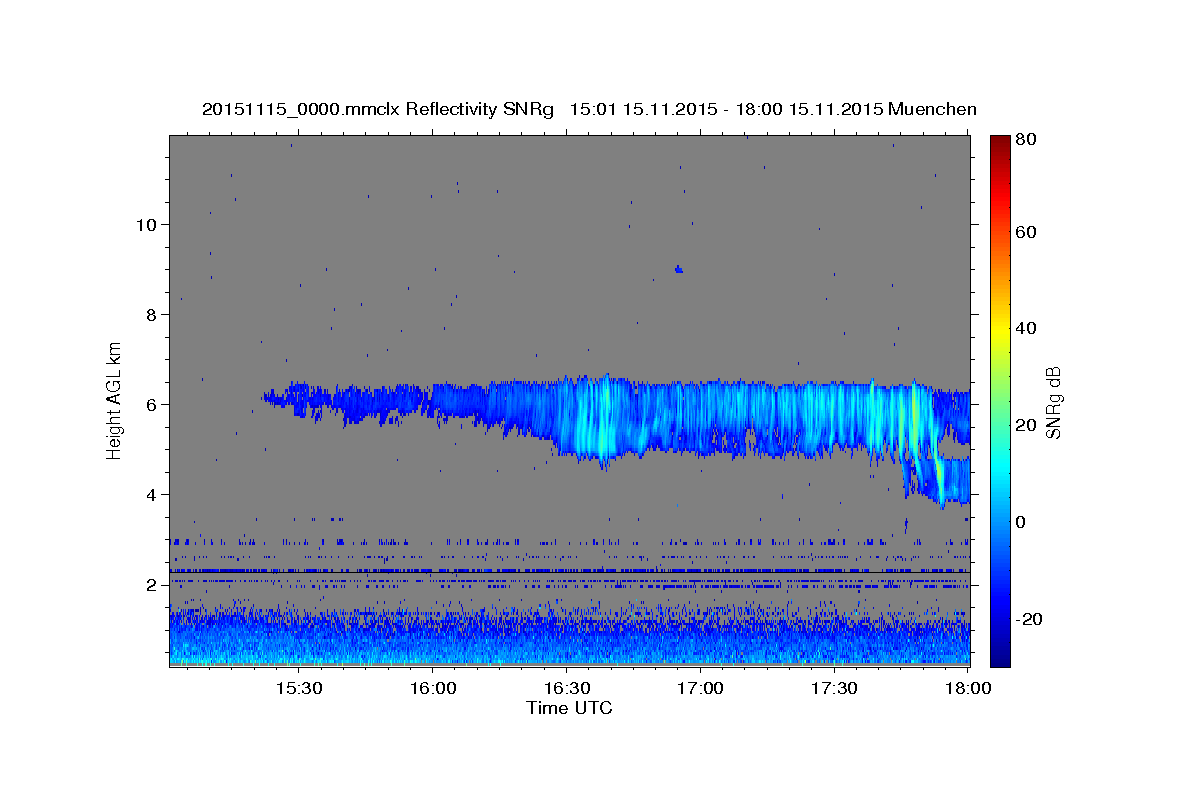Screen dimensions: 1200x800
Task: Click the small blue echo near 9 km
Action: click(x=679, y=269)
